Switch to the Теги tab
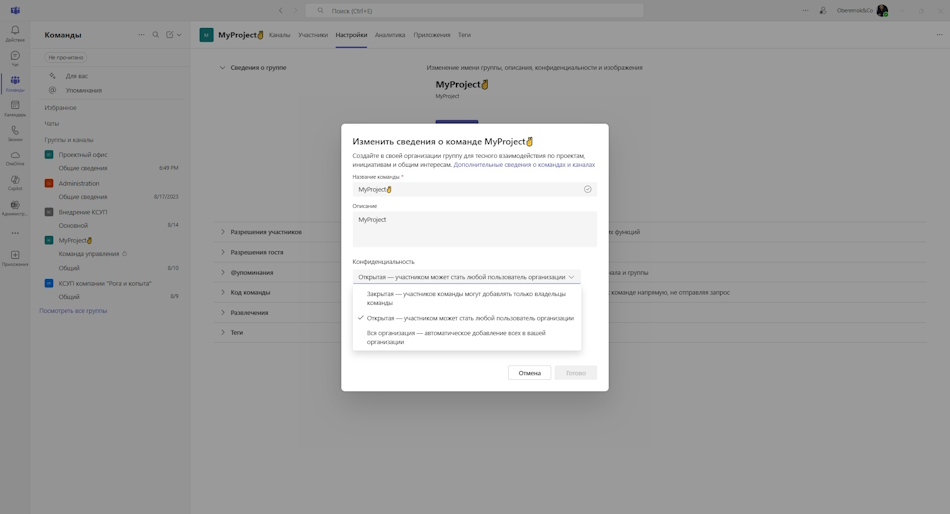 pos(464,35)
